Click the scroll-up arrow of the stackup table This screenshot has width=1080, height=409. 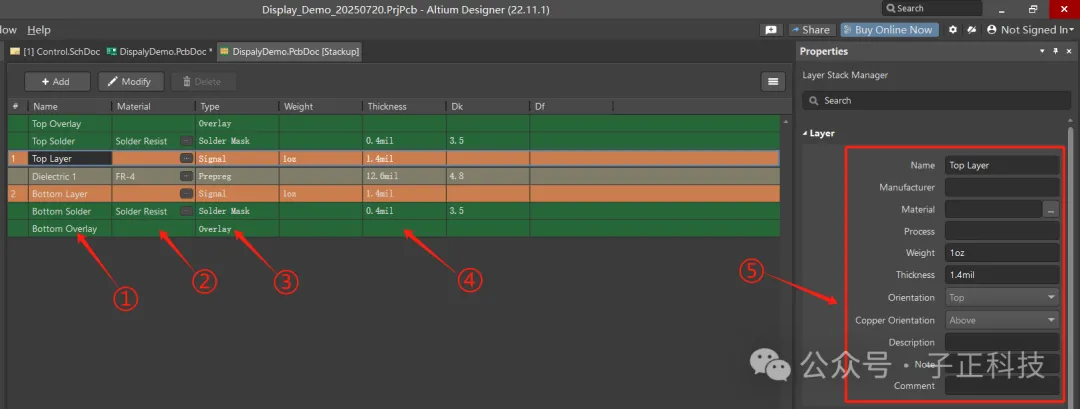coord(785,121)
